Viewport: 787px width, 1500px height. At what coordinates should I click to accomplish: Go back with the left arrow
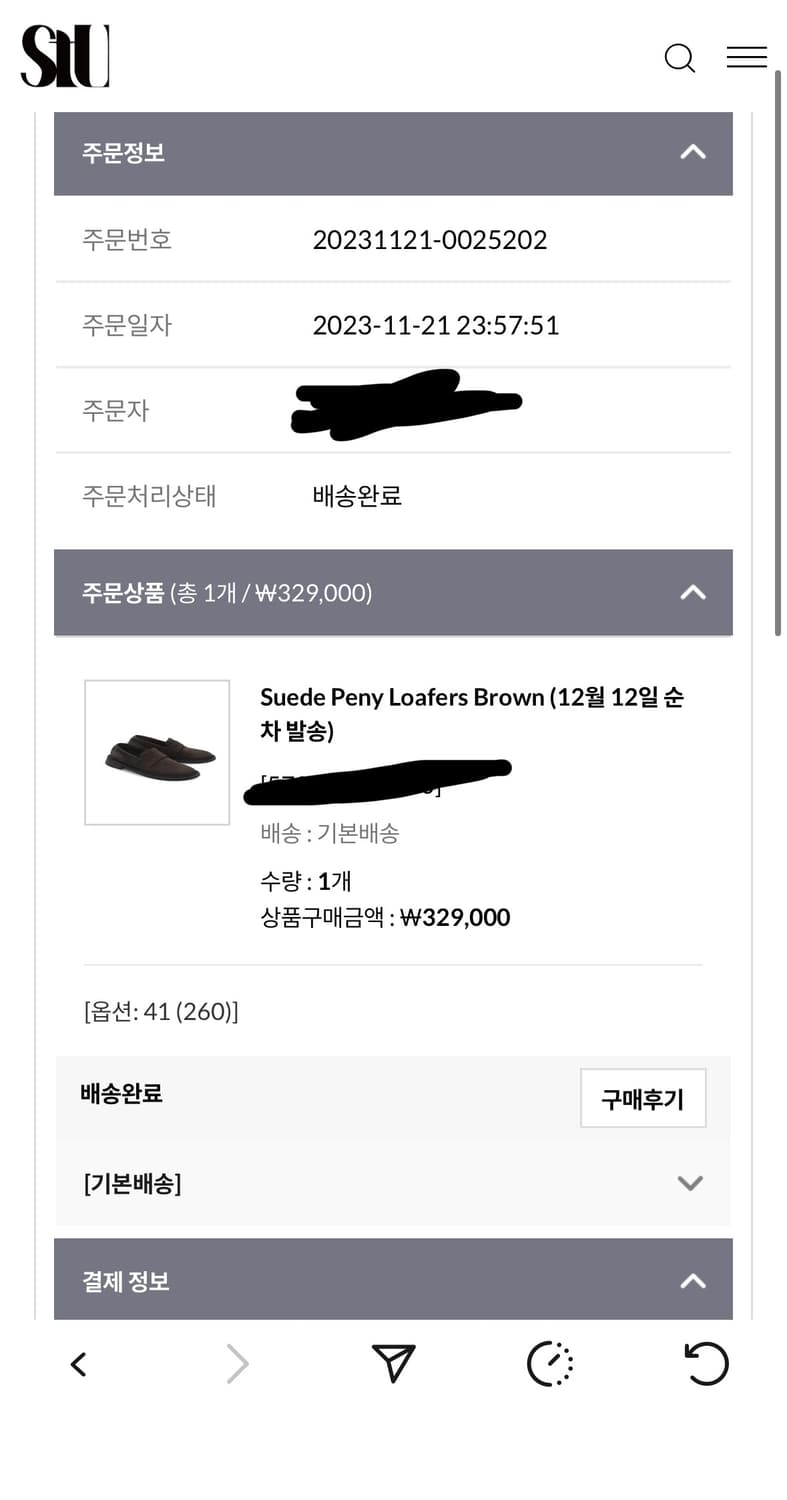tap(78, 1364)
